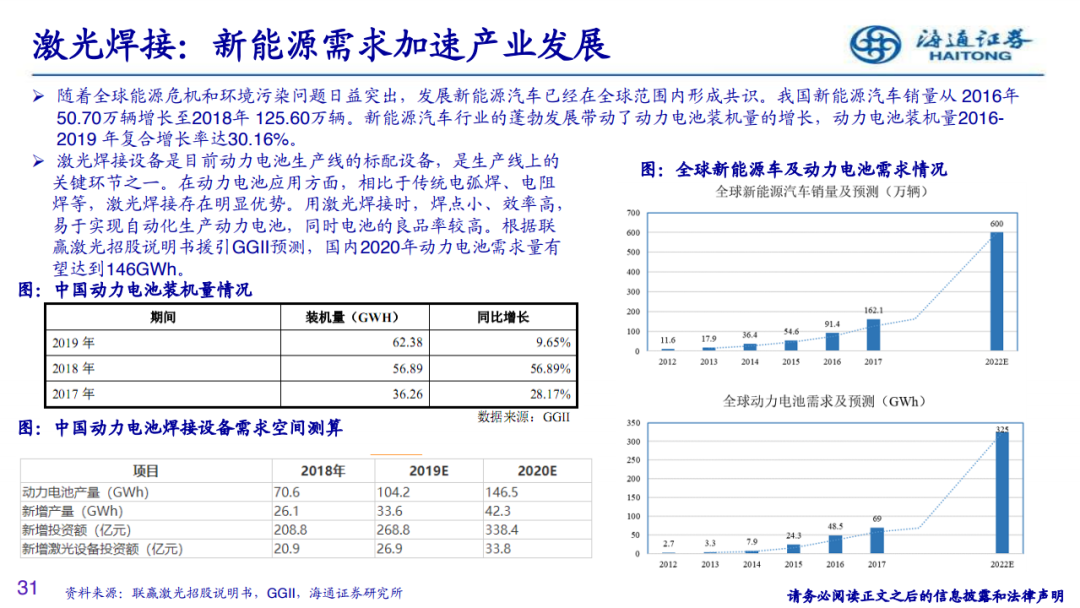Click chart title 全球新能源汽车销量及预测（万辆）
The image size is (1080, 608).
(825, 191)
